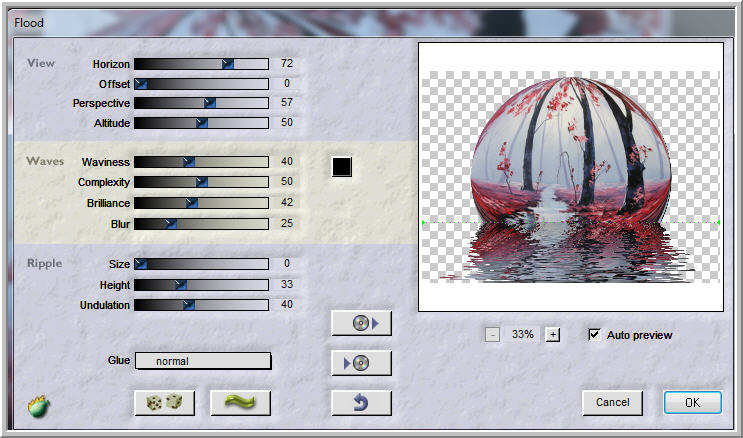
Task: Adjust the Brilliance slider
Action: coord(201,203)
